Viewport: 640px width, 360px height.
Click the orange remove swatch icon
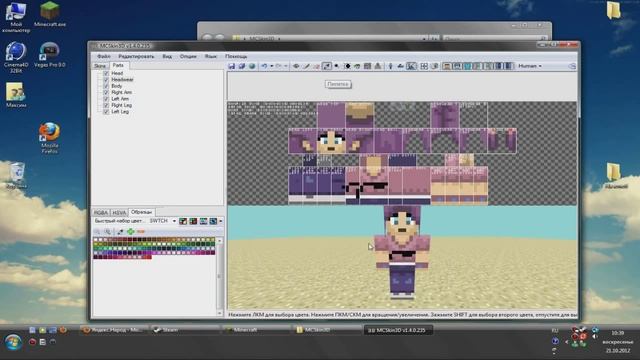[x=141, y=231]
